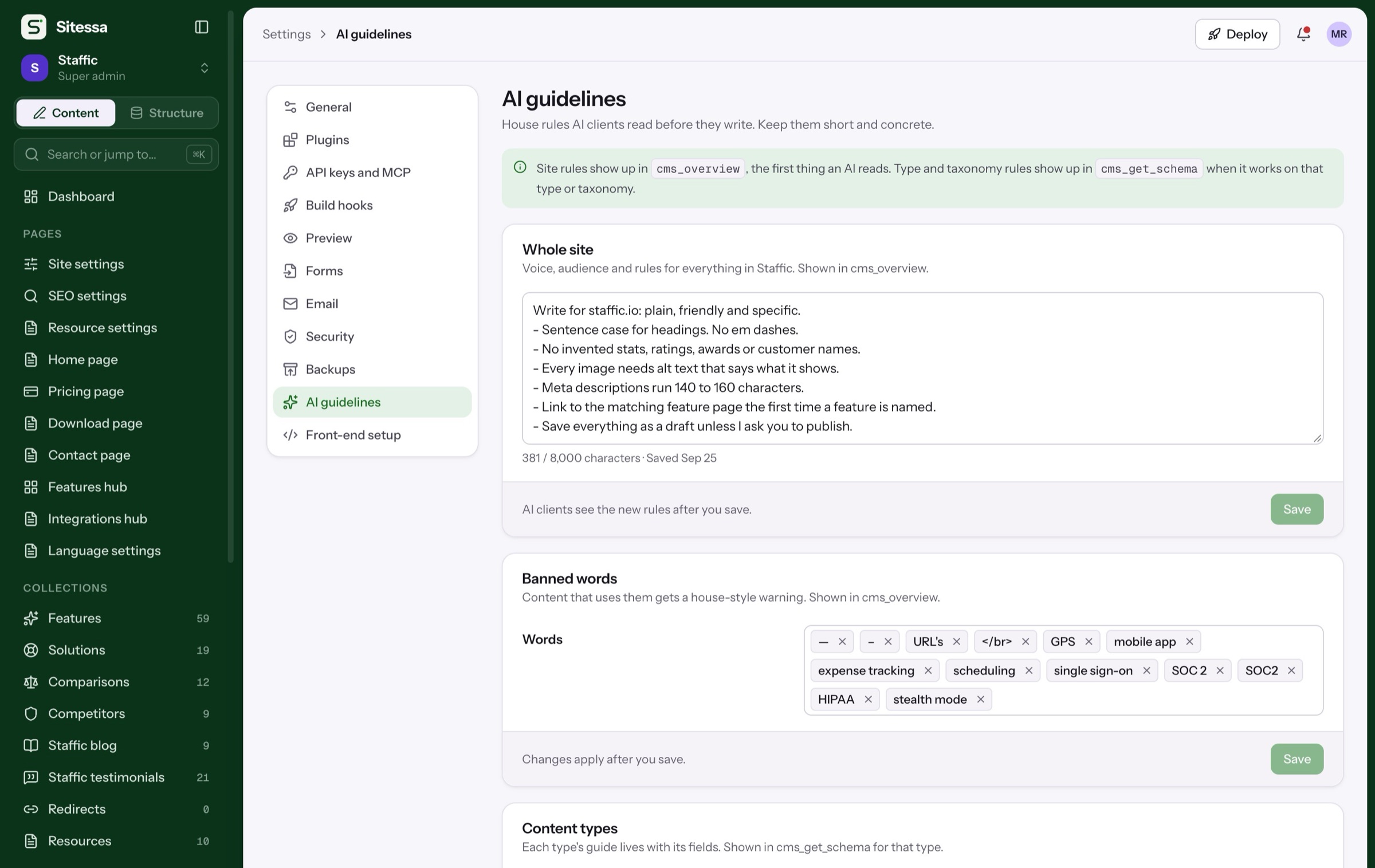Click the Email envelope icon
The image size is (1375, 868).
[x=290, y=304]
